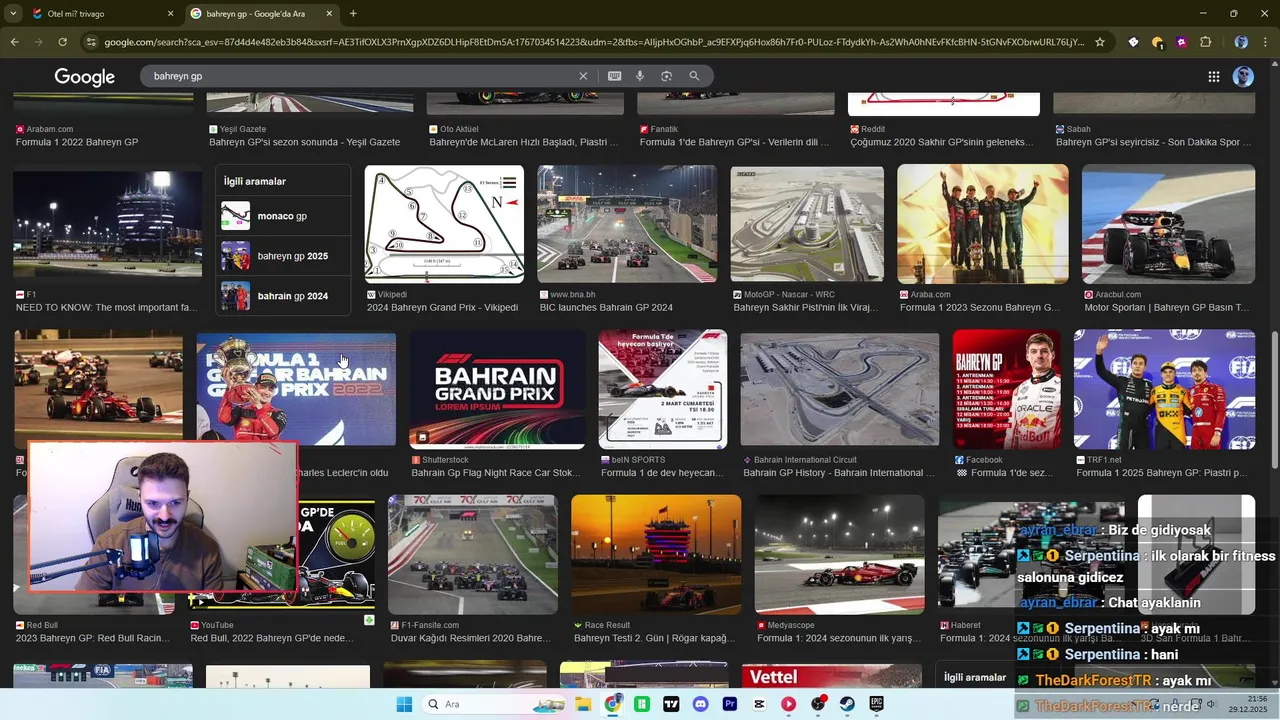Click the "Formula 1 2025 Bahreyn GP: Piastri" caption
1280x720 pixels.
click(x=1162, y=473)
